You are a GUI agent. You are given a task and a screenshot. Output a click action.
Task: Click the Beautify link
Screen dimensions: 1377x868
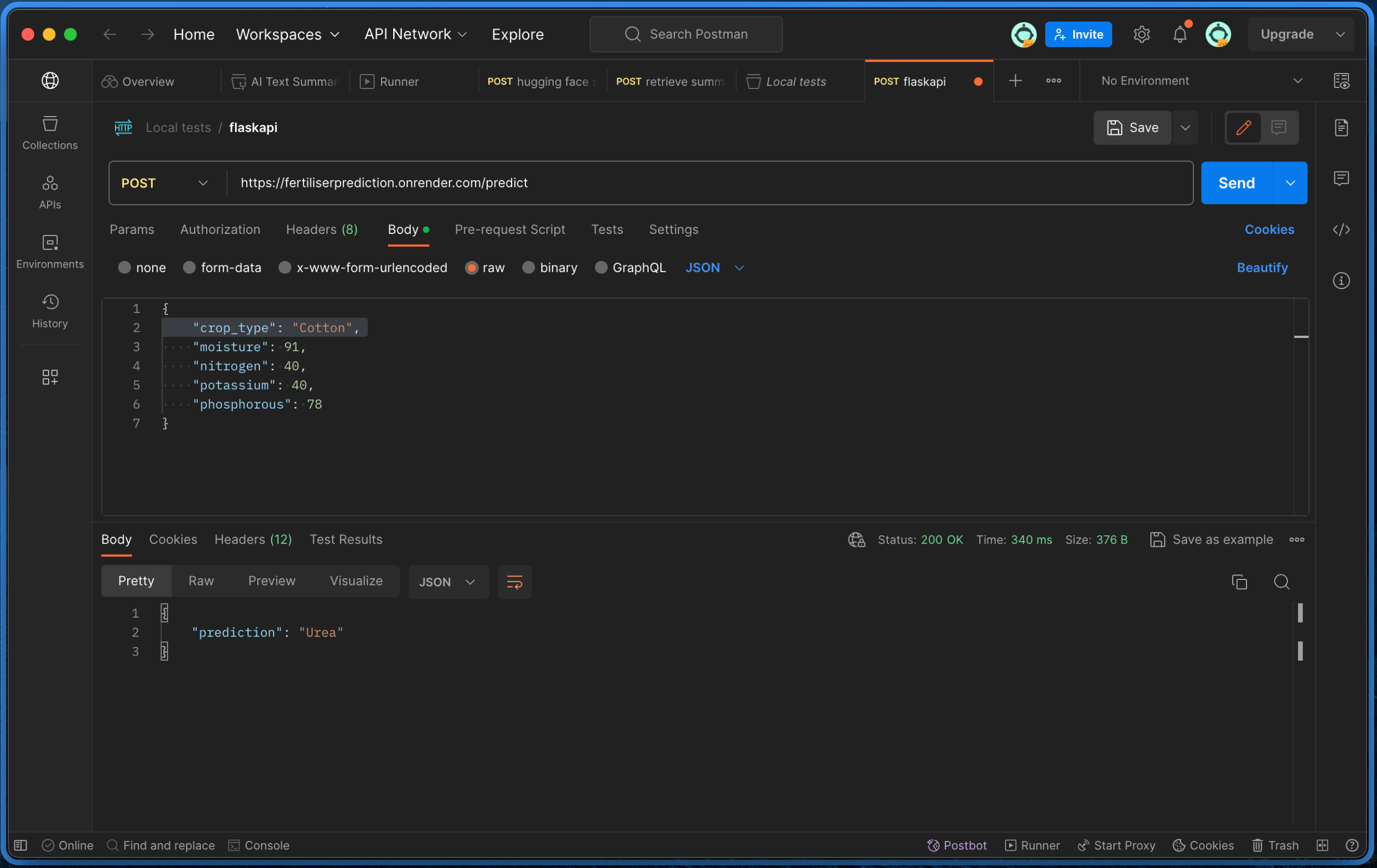1262,267
